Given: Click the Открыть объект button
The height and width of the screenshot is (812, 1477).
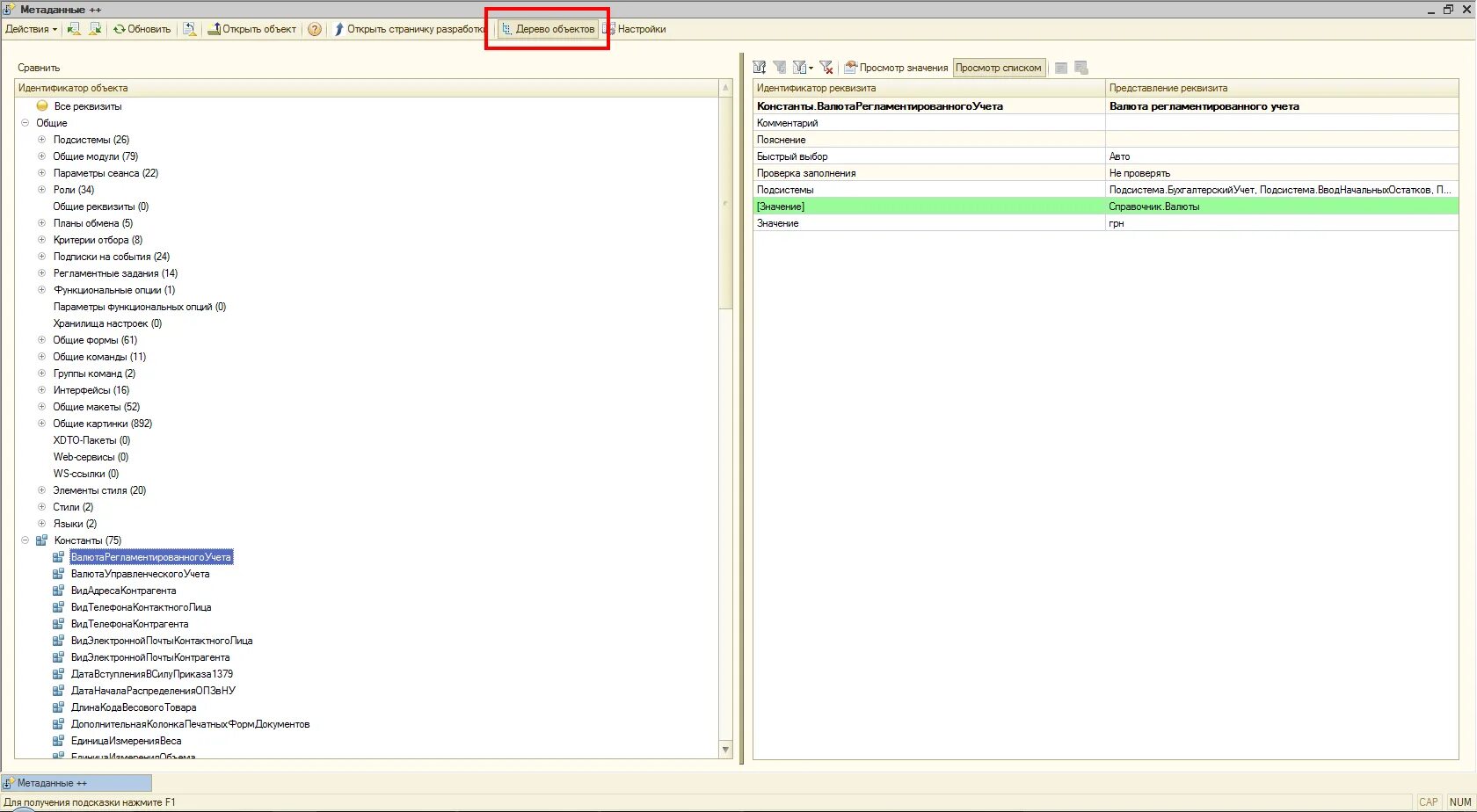Looking at the screenshot, I should tap(252, 29).
